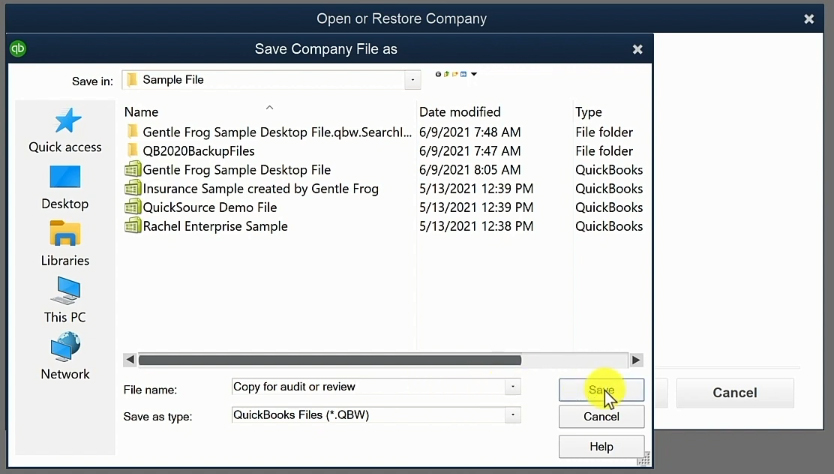
Task: Select This PC in the places sidebar
Action: [65, 301]
